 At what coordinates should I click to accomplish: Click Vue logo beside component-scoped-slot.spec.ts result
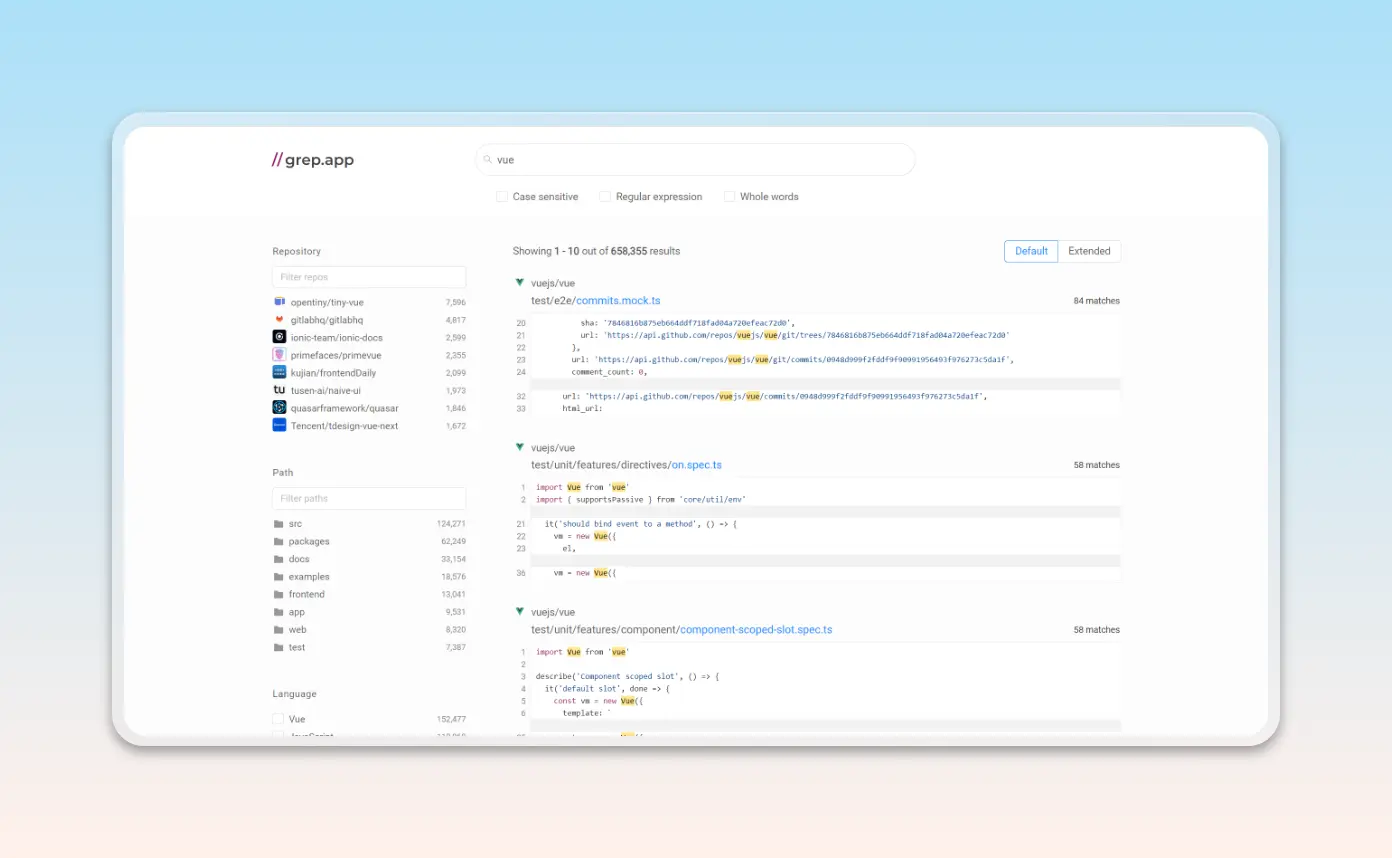520,611
